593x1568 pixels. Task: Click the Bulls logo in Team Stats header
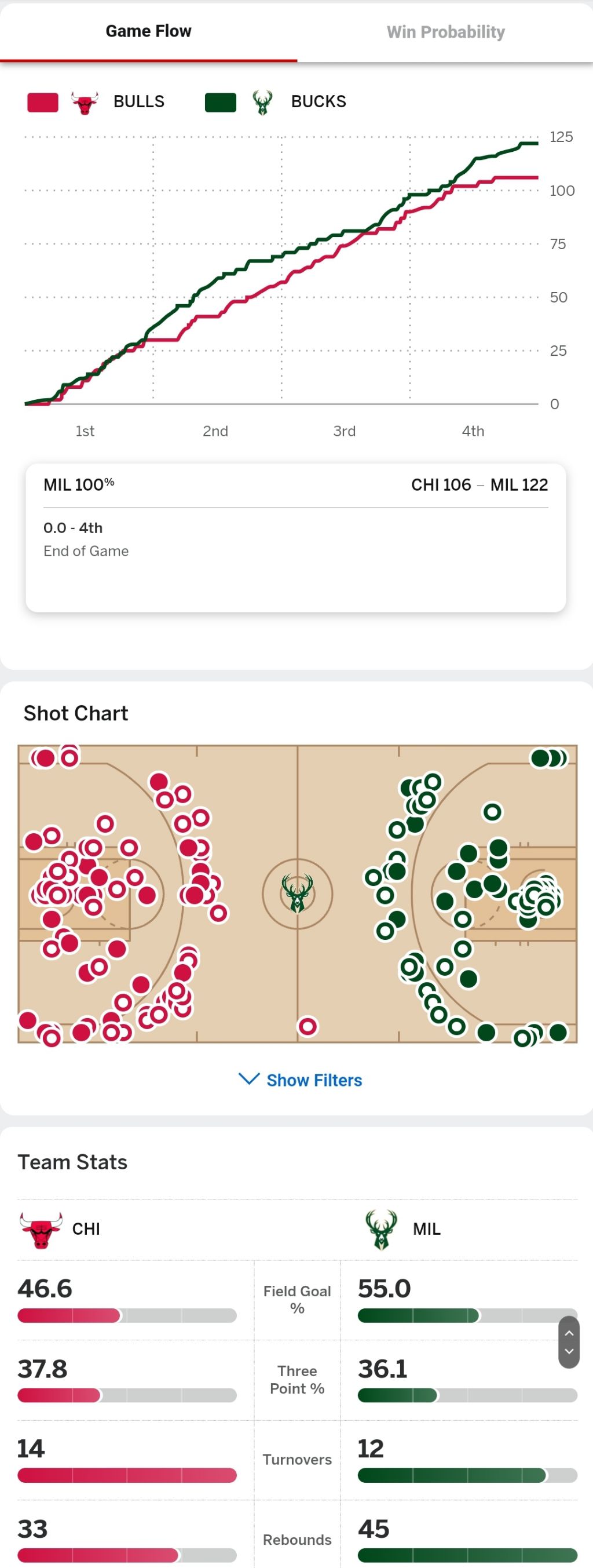41,1229
